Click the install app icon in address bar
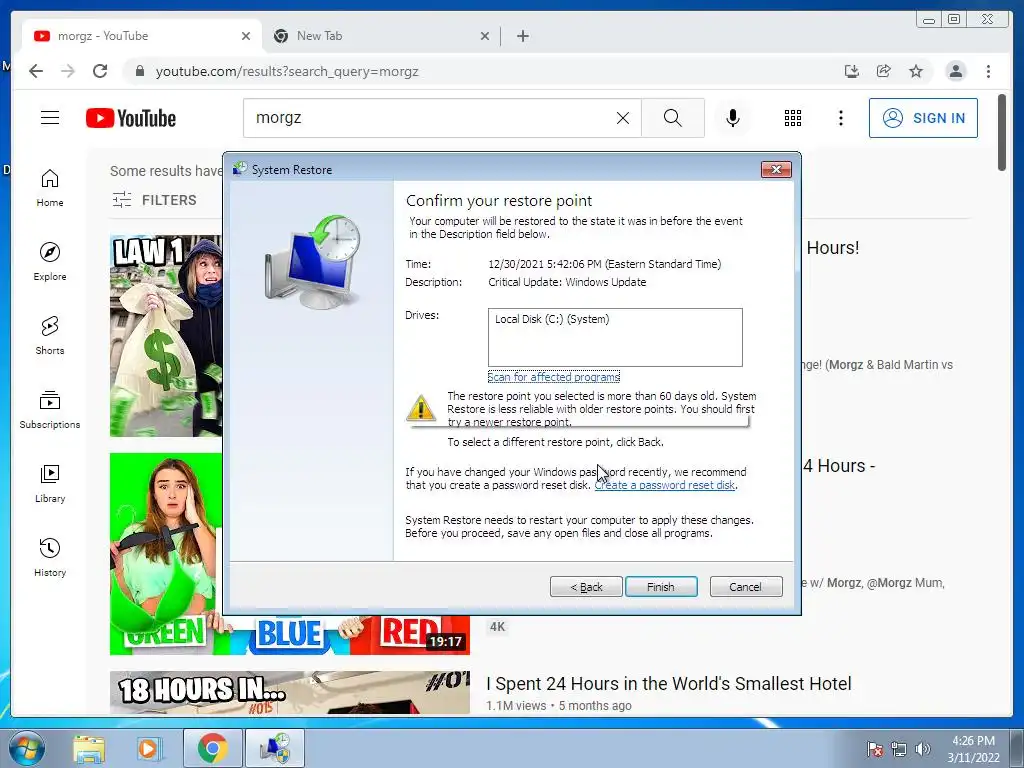1024x768 pixels. tap(852, 71)
